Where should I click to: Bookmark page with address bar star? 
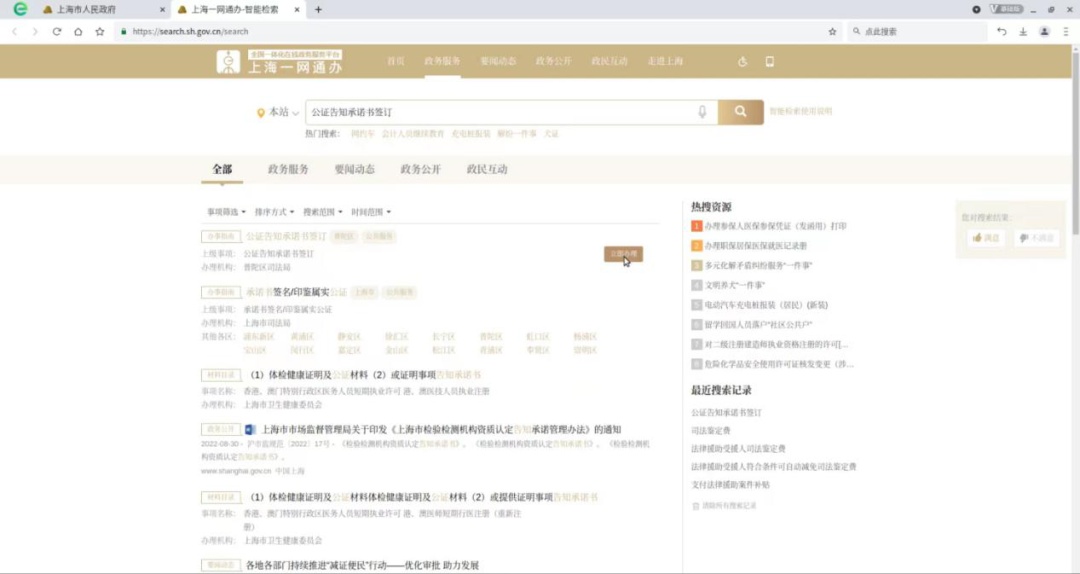832,31
